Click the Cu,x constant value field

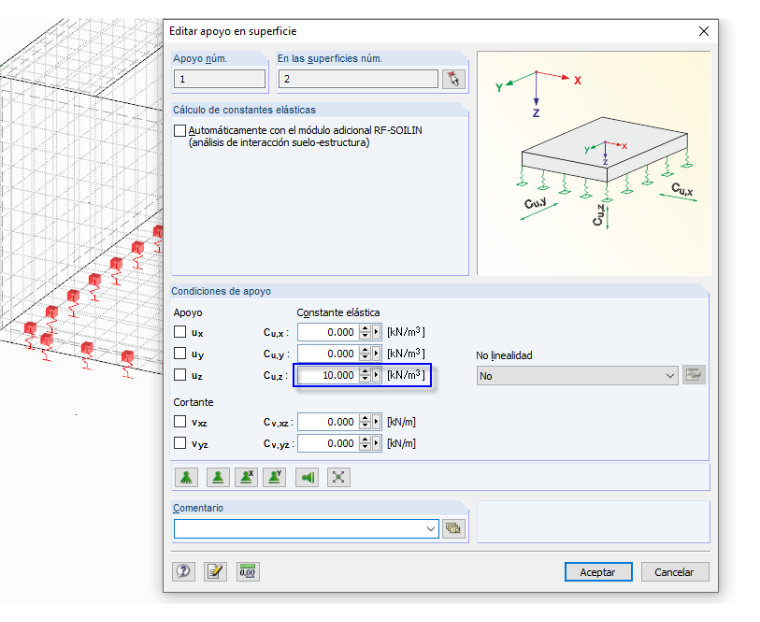tap(329, 332)
